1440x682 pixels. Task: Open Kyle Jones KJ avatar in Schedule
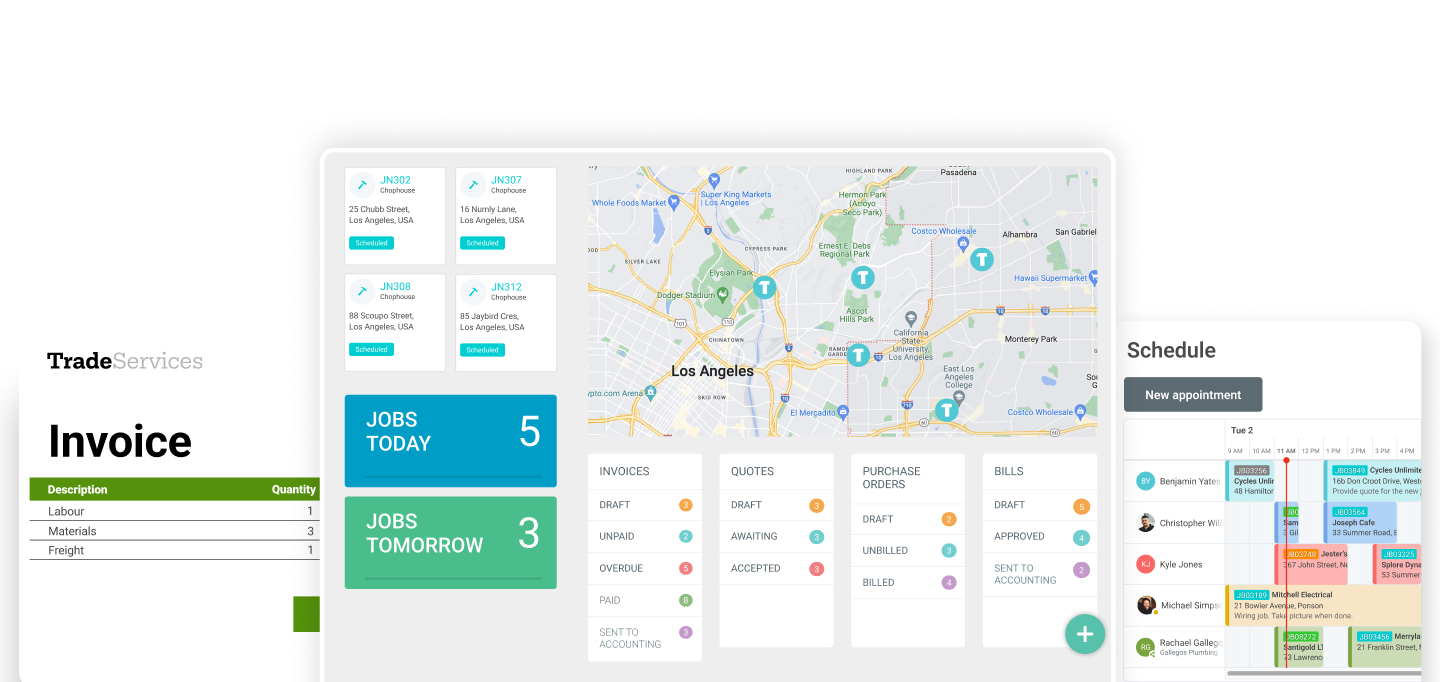click(x=1145, y=564)
